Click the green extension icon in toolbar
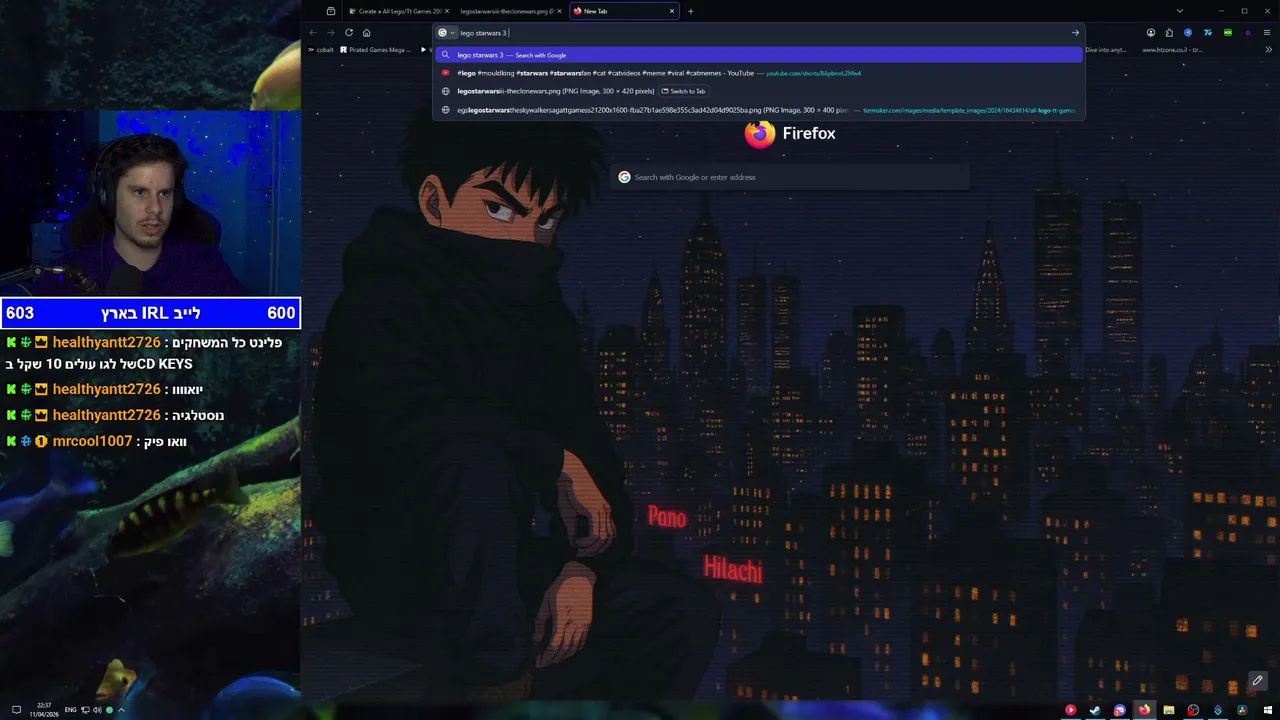The image size is (1280, 720). 1228,33
